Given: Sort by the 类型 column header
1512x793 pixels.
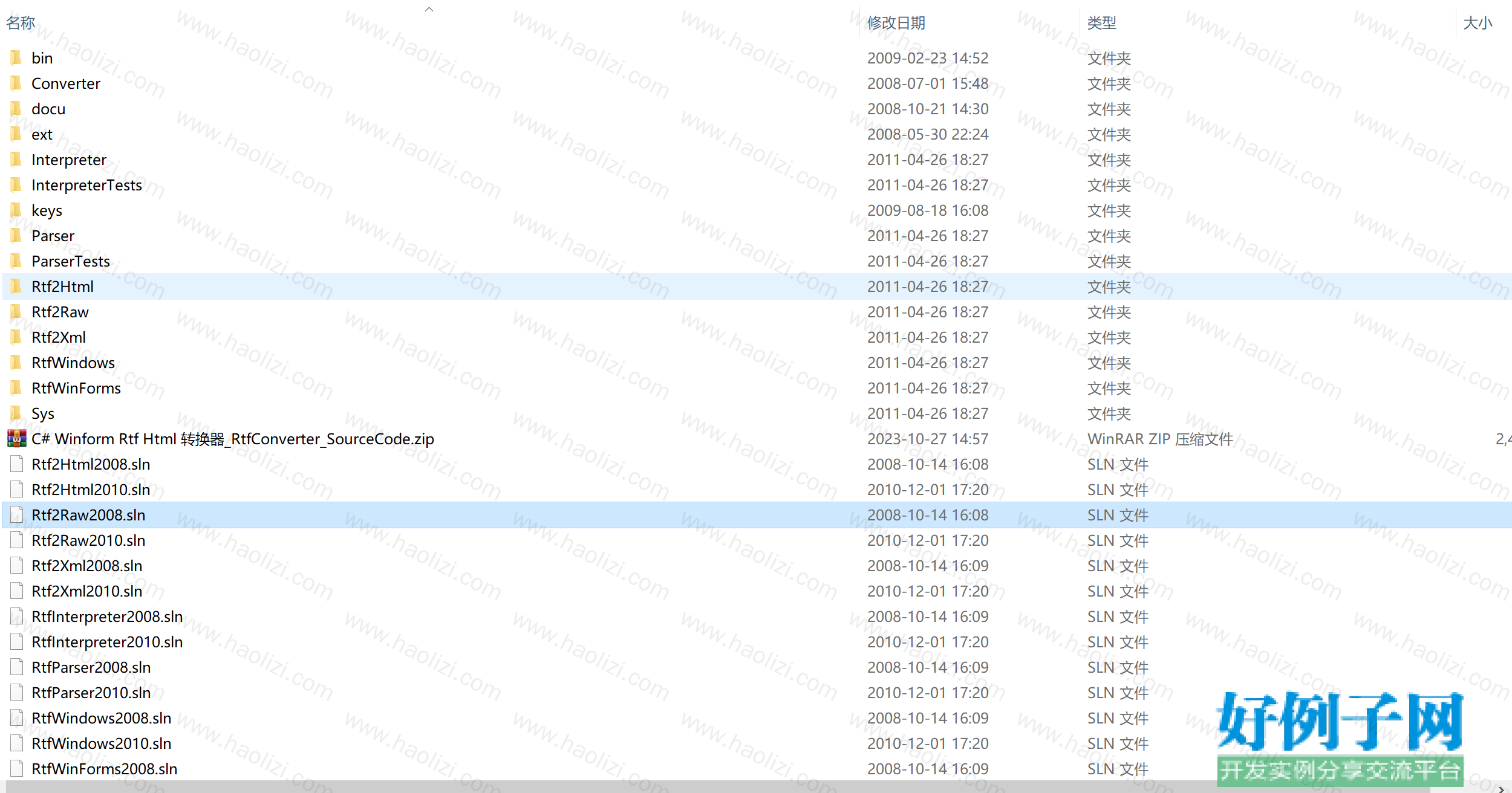Looking at the screenshot, I should coord(1102,23).
